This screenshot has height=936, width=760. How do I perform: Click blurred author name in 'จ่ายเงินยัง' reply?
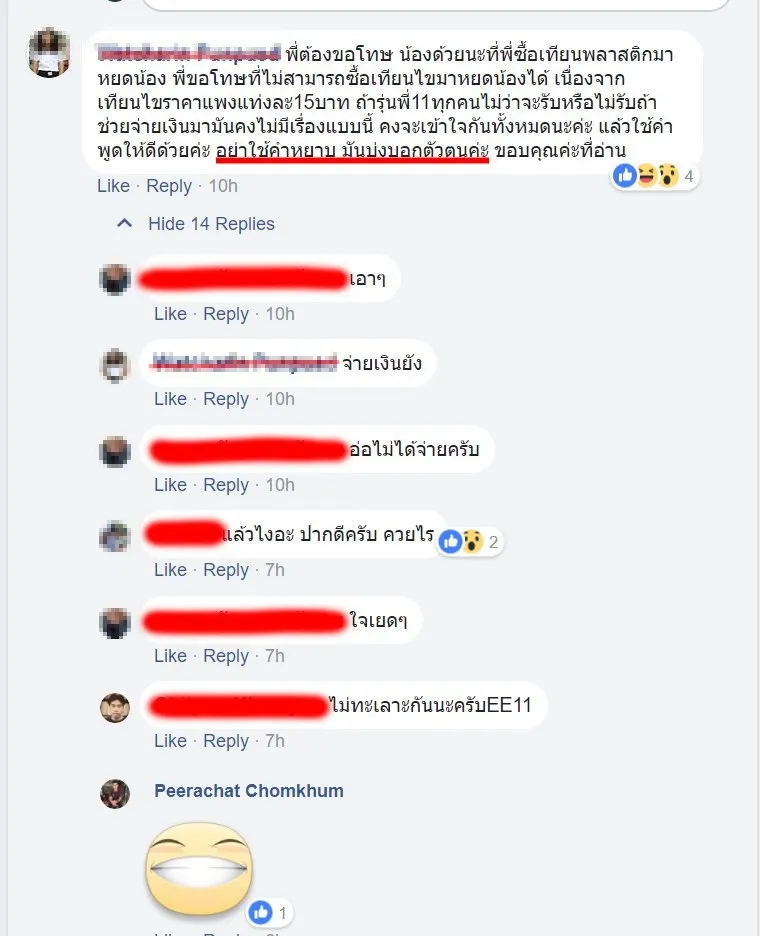click(x=244, y=362)
